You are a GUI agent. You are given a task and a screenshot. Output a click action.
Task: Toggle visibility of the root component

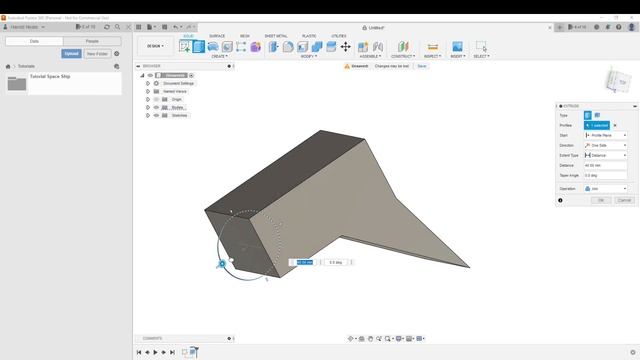[150, 76]
